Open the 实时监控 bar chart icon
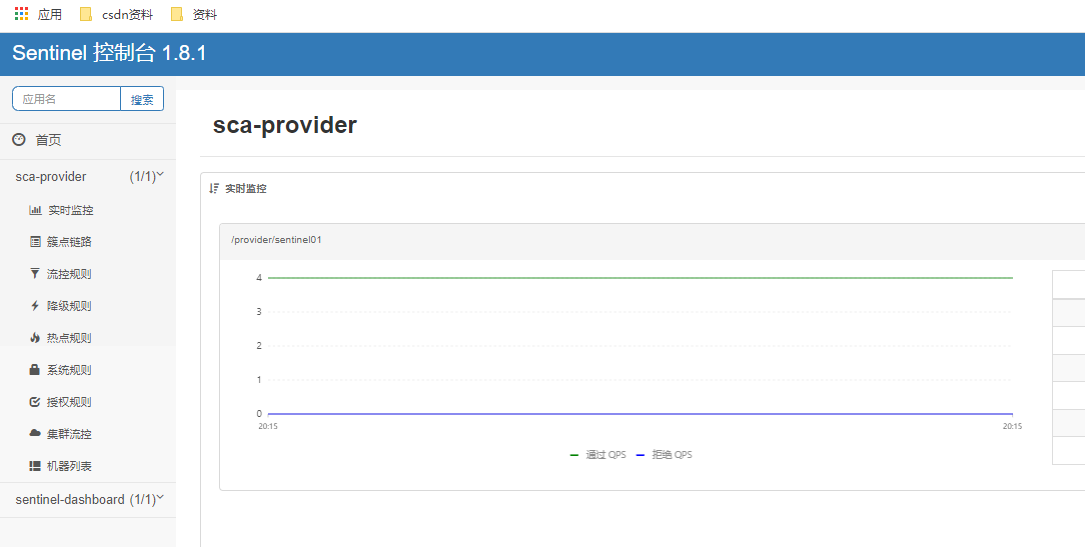Image resolution: width=1085 pixels, height=547 pixels. (x=35, y=210)
